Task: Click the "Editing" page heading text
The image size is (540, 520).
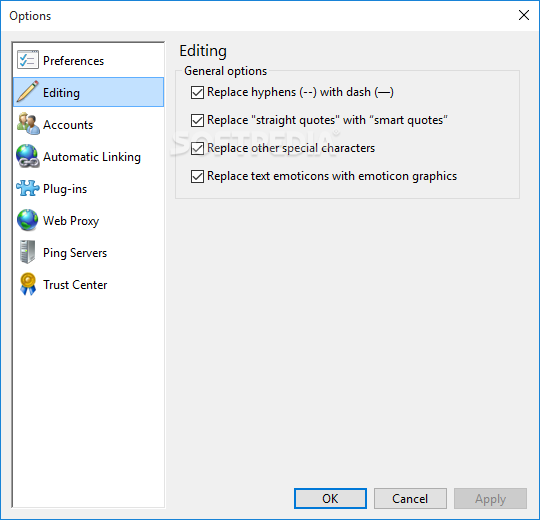Action: coord(203,51)
